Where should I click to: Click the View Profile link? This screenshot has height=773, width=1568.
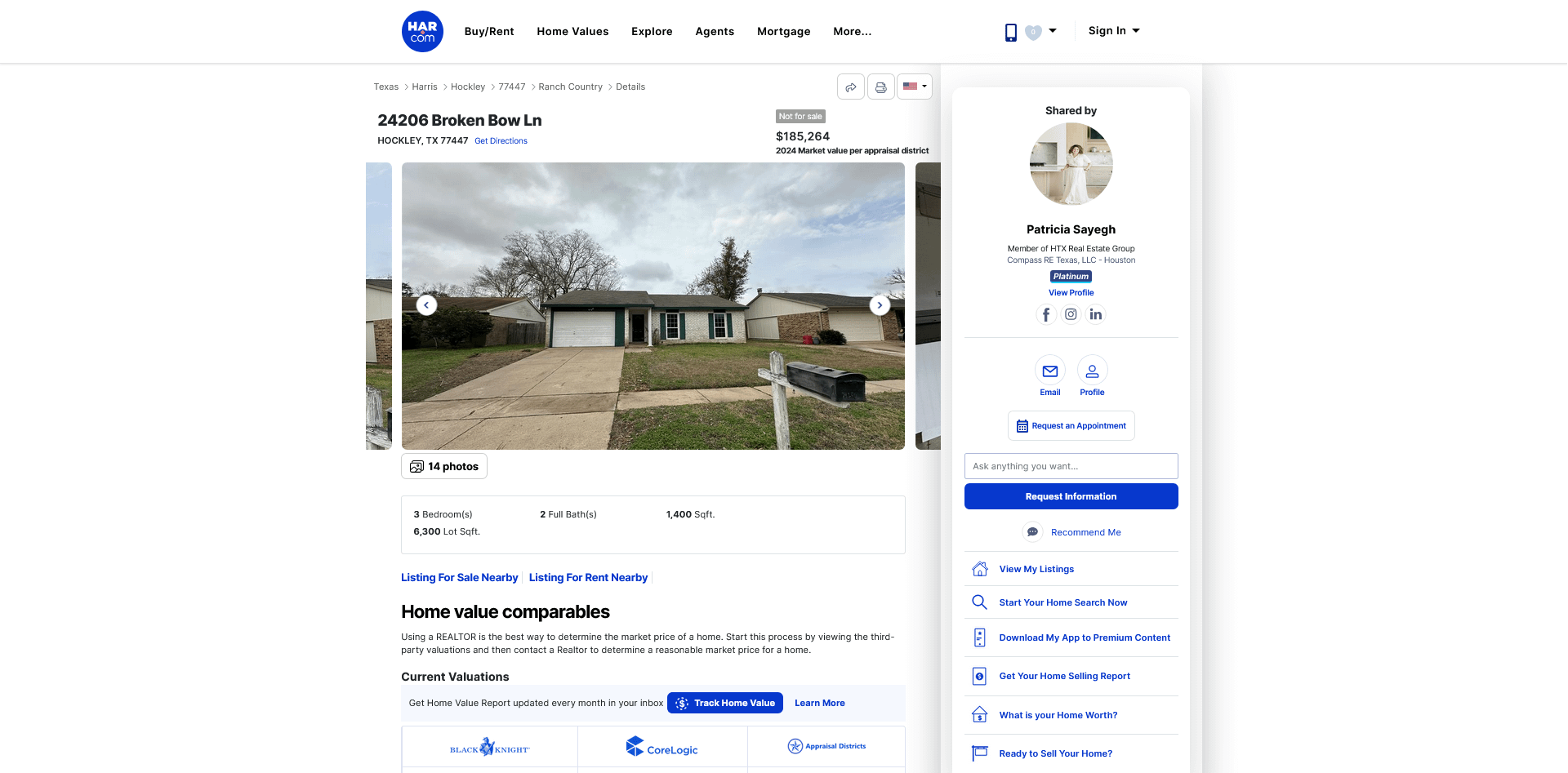click(x=1071, y=293)
